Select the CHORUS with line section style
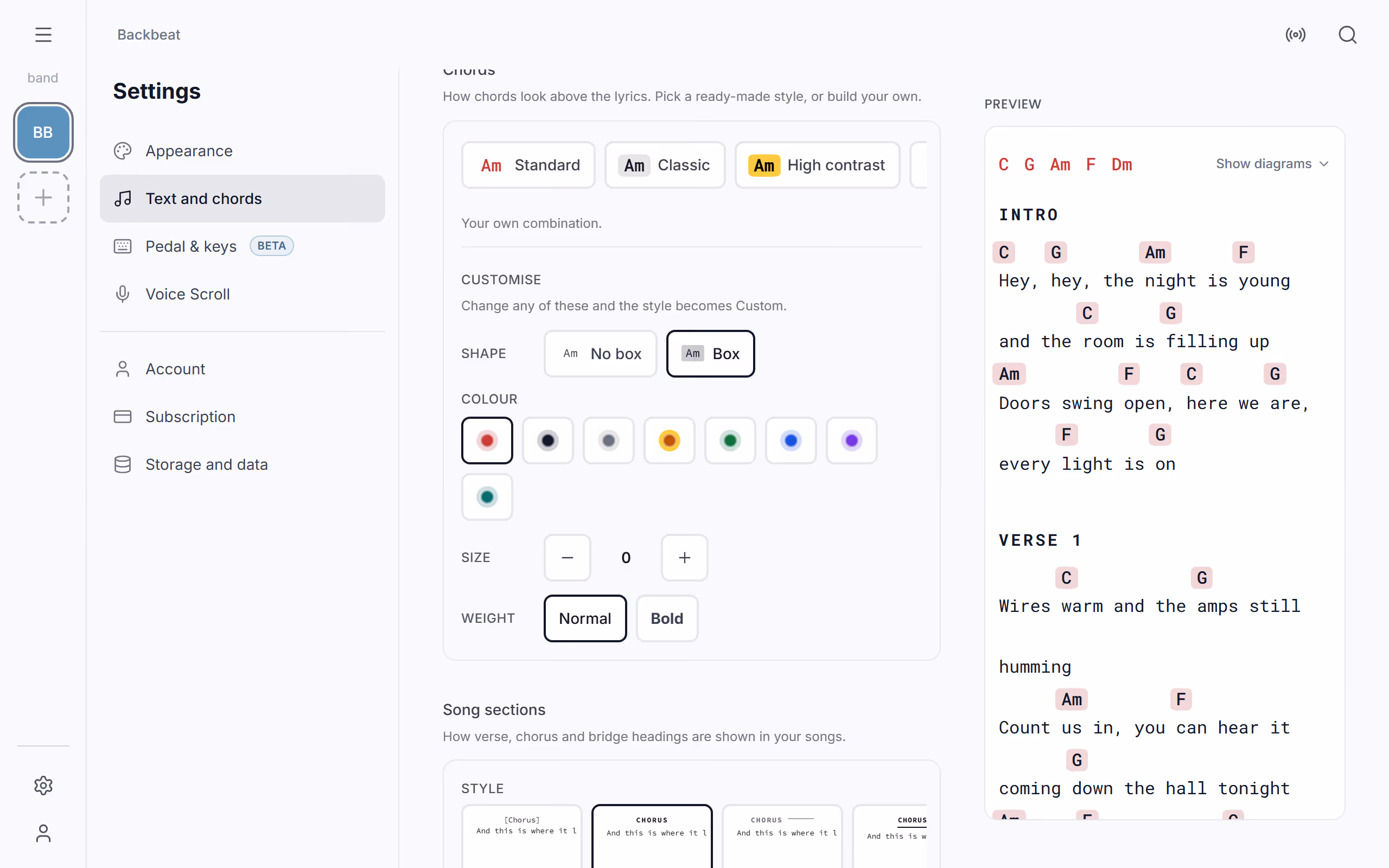This screenshot has width=1389, height=868. click(x=782, y=836)
